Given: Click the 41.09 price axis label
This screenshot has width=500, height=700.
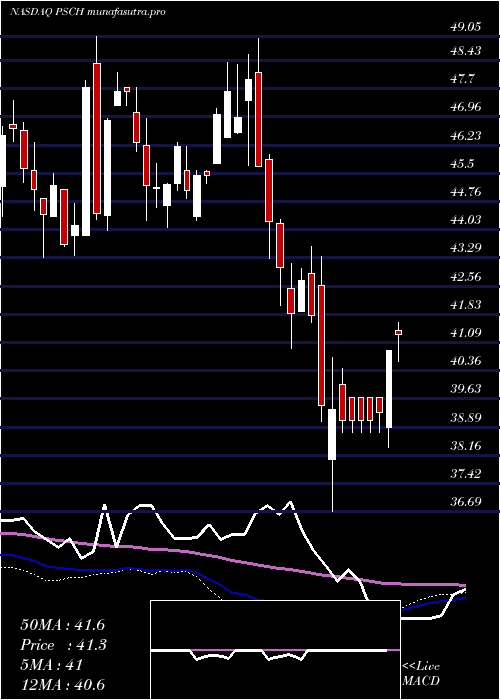Looking at the screenshot, I should click(465, 333).
